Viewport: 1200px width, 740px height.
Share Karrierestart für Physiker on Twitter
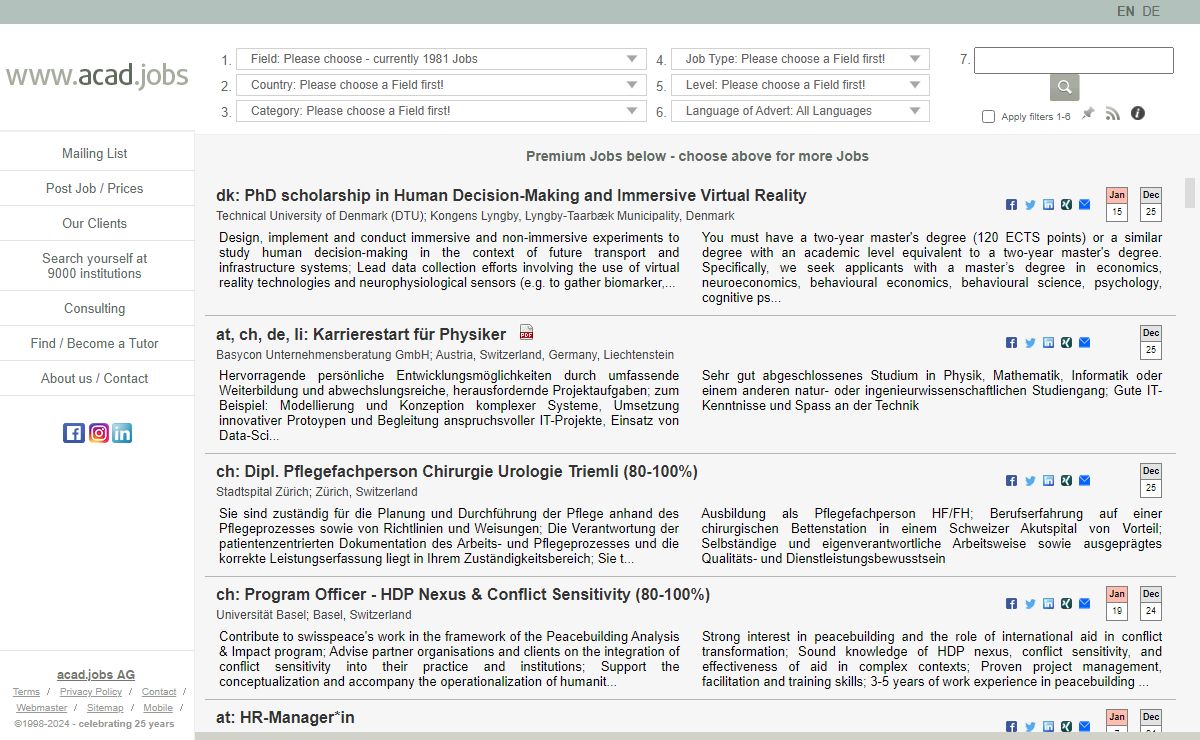(x=1030, y=342)
